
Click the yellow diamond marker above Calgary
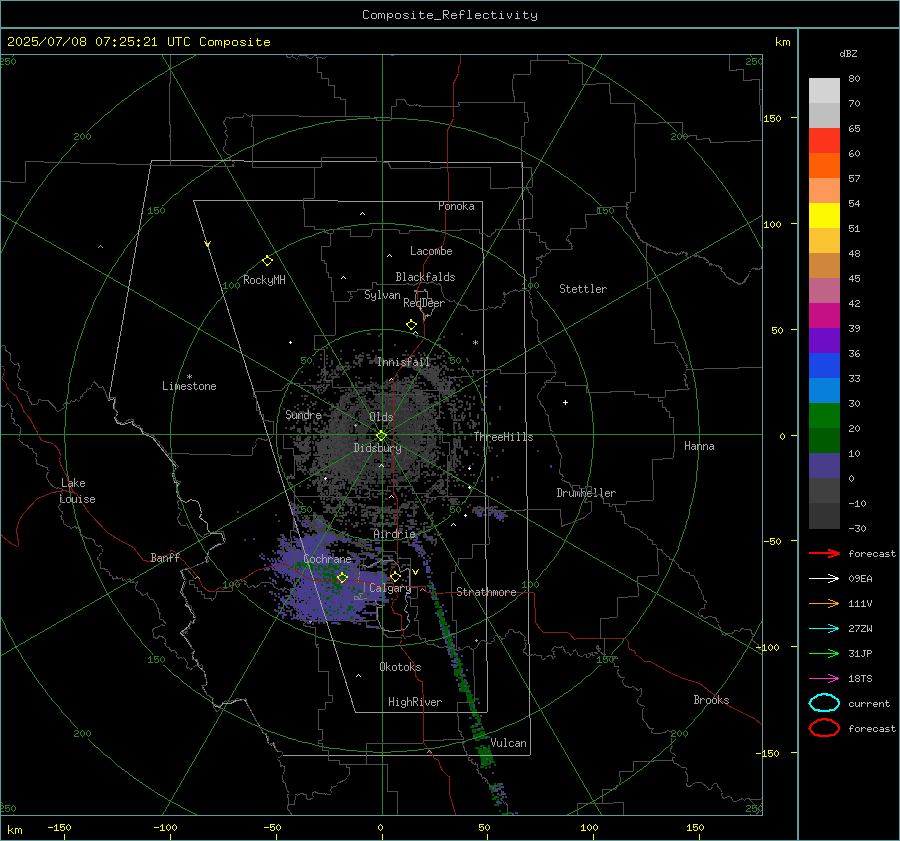[395, 576]
